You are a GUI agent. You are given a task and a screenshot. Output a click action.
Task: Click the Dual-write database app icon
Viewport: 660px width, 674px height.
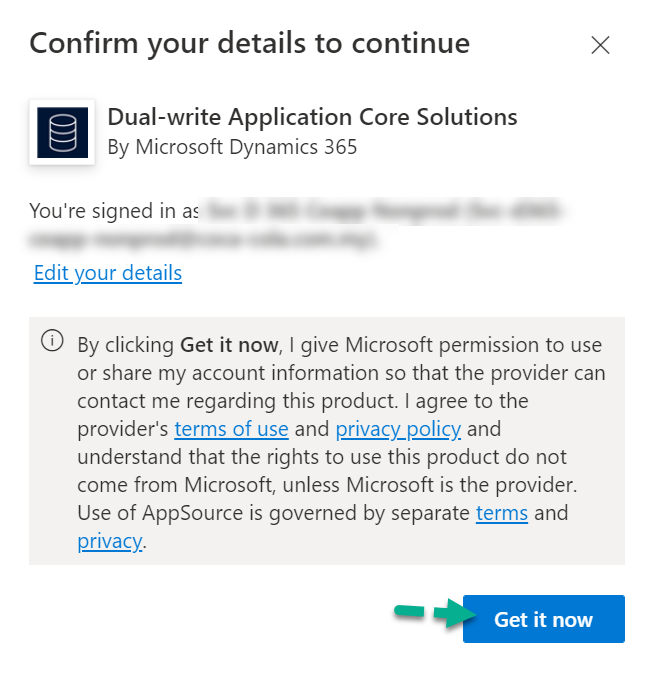pyautogui.click(x=62, y=132)
